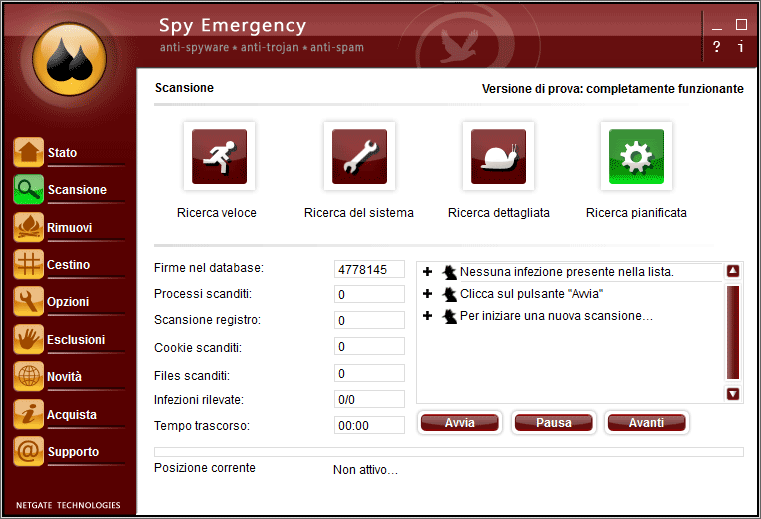Click the results list scroll down arrow
761x519 pixels.
(733, 394)
